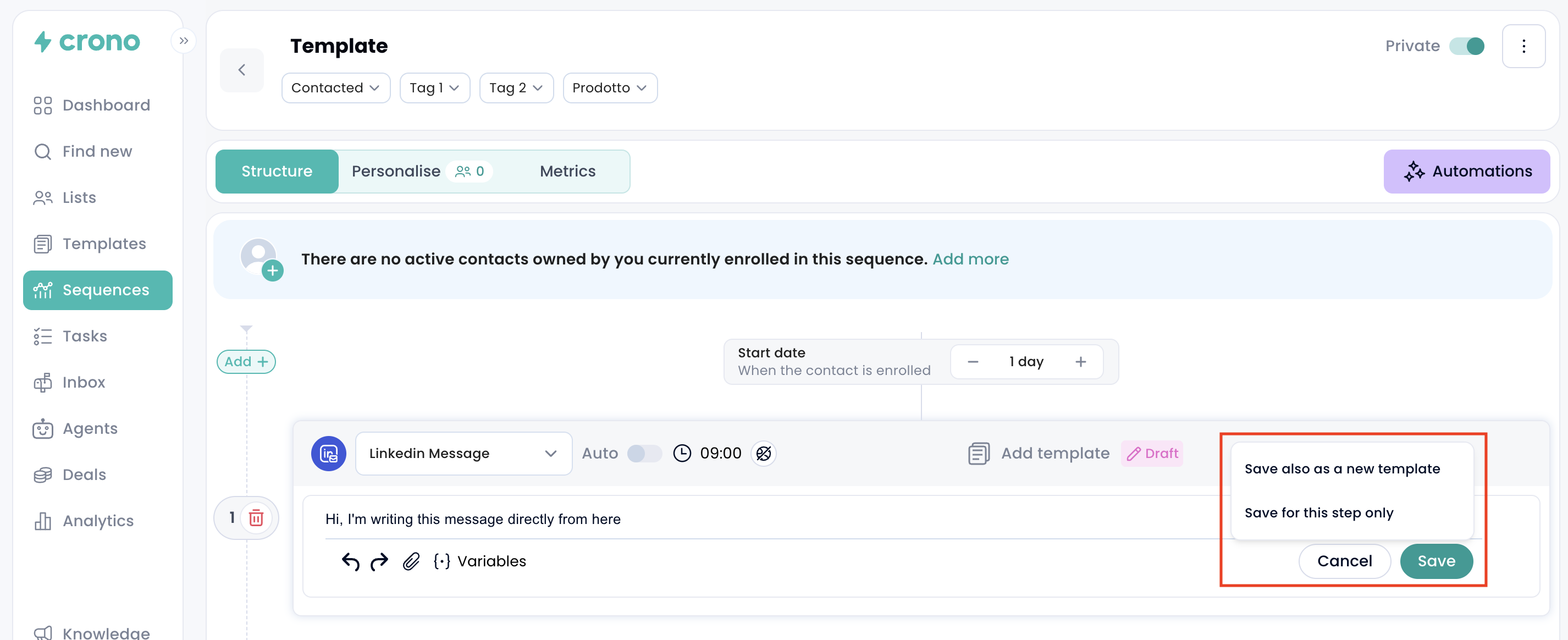Image resolution: width=1568 pixels, height=640 pixels.
Task: Toggle the Private switch
Action: tap(1467, 46)
